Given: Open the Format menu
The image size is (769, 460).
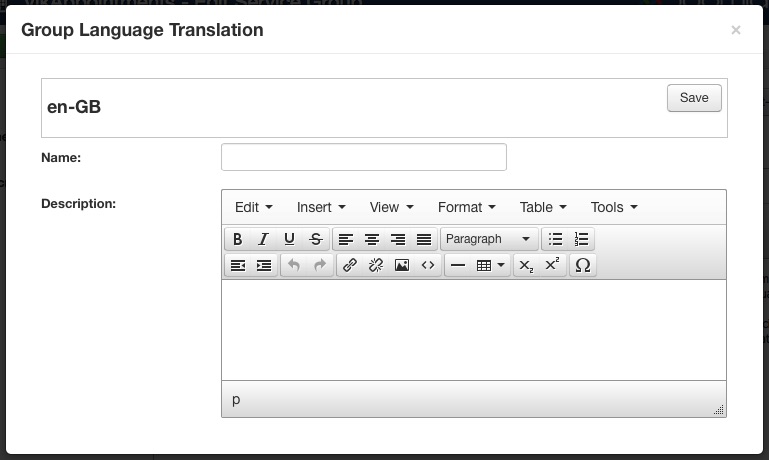Looking at the screenshot, I should click(466, 207).
